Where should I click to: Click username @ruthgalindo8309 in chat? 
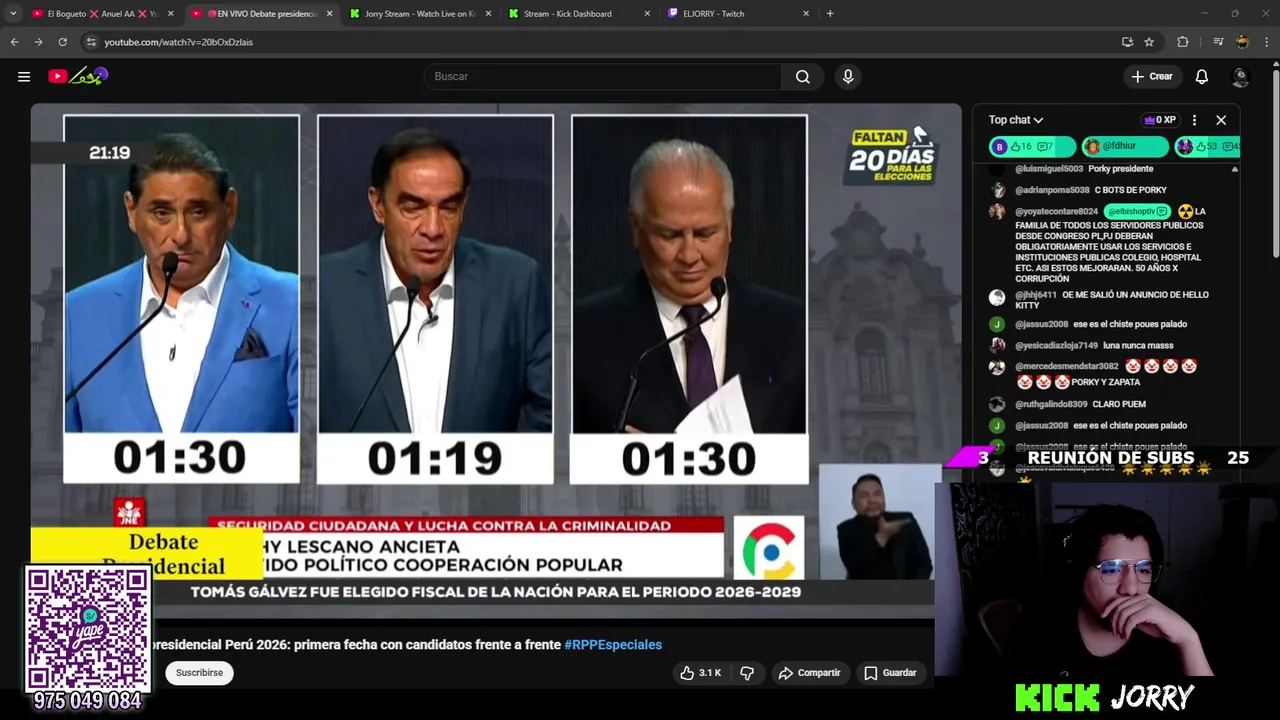tap(1051, 405)
